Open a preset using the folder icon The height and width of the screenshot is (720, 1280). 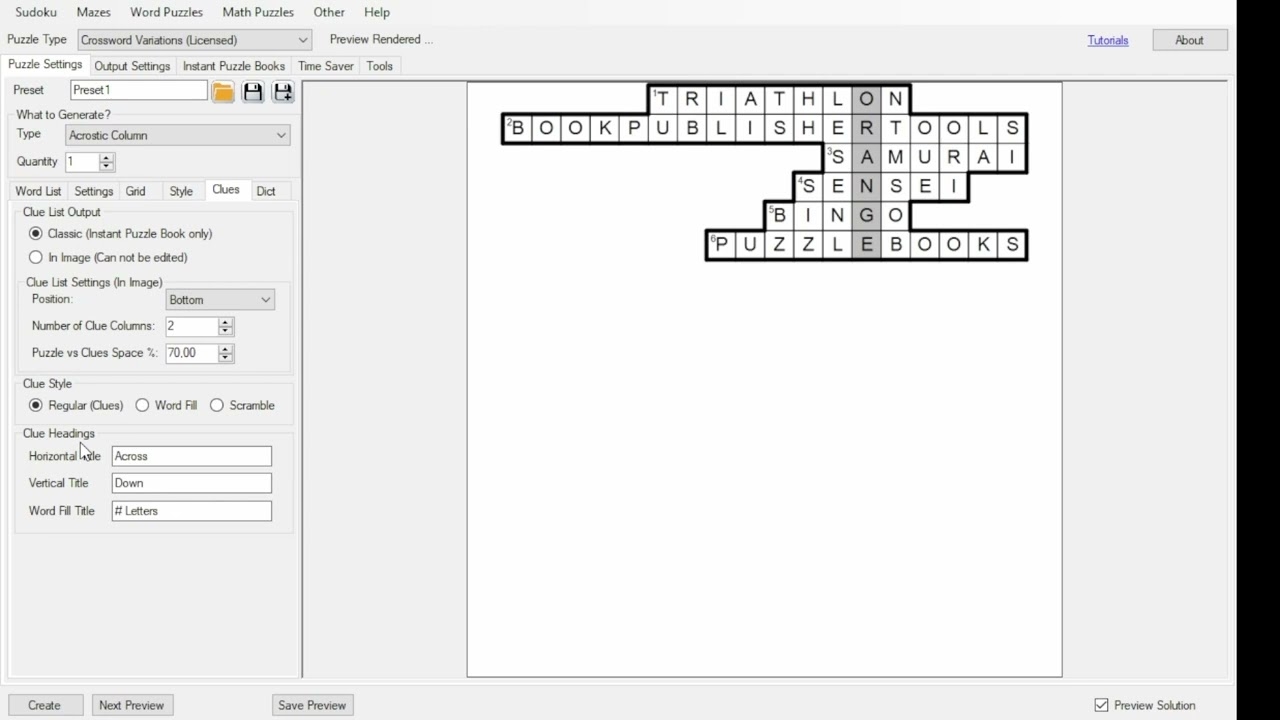pos(223,91)
